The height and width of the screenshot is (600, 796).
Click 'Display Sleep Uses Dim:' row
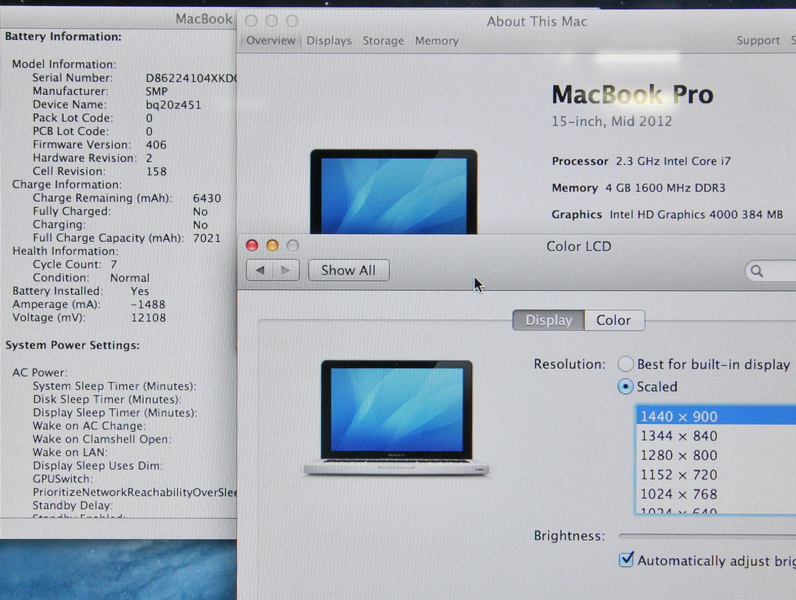pos(97,465)
